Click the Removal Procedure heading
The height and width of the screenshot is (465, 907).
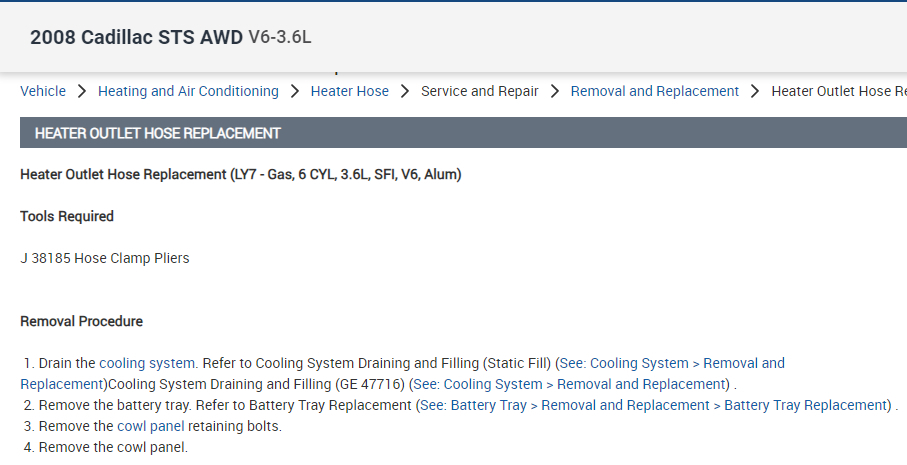coord(81,321)
